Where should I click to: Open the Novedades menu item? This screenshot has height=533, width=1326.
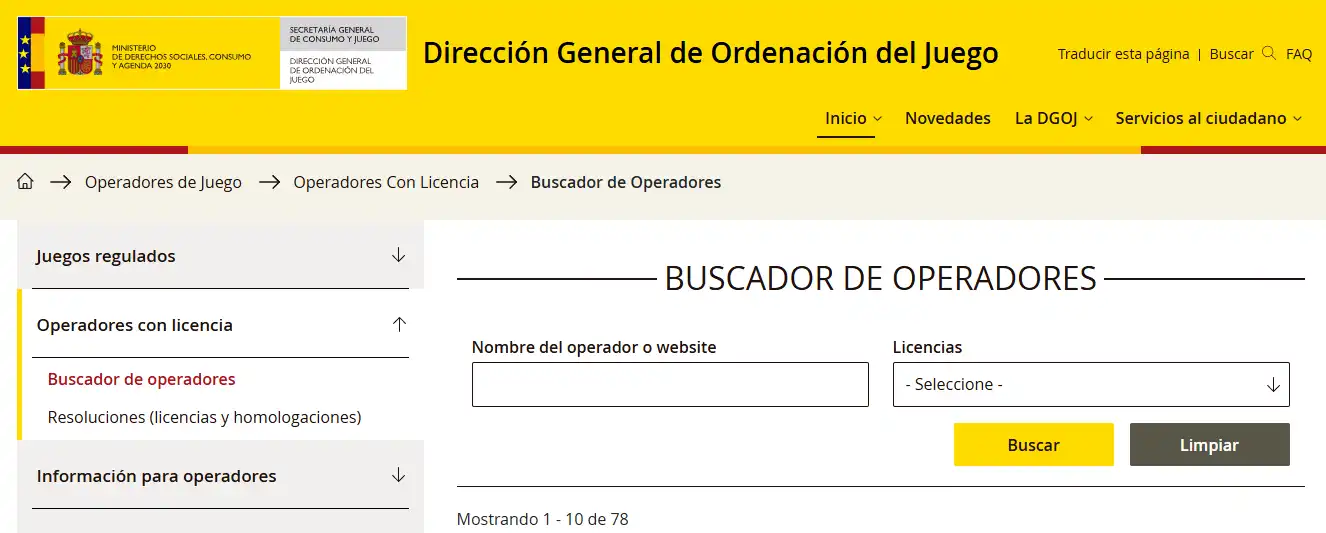[x=948, y=118]
